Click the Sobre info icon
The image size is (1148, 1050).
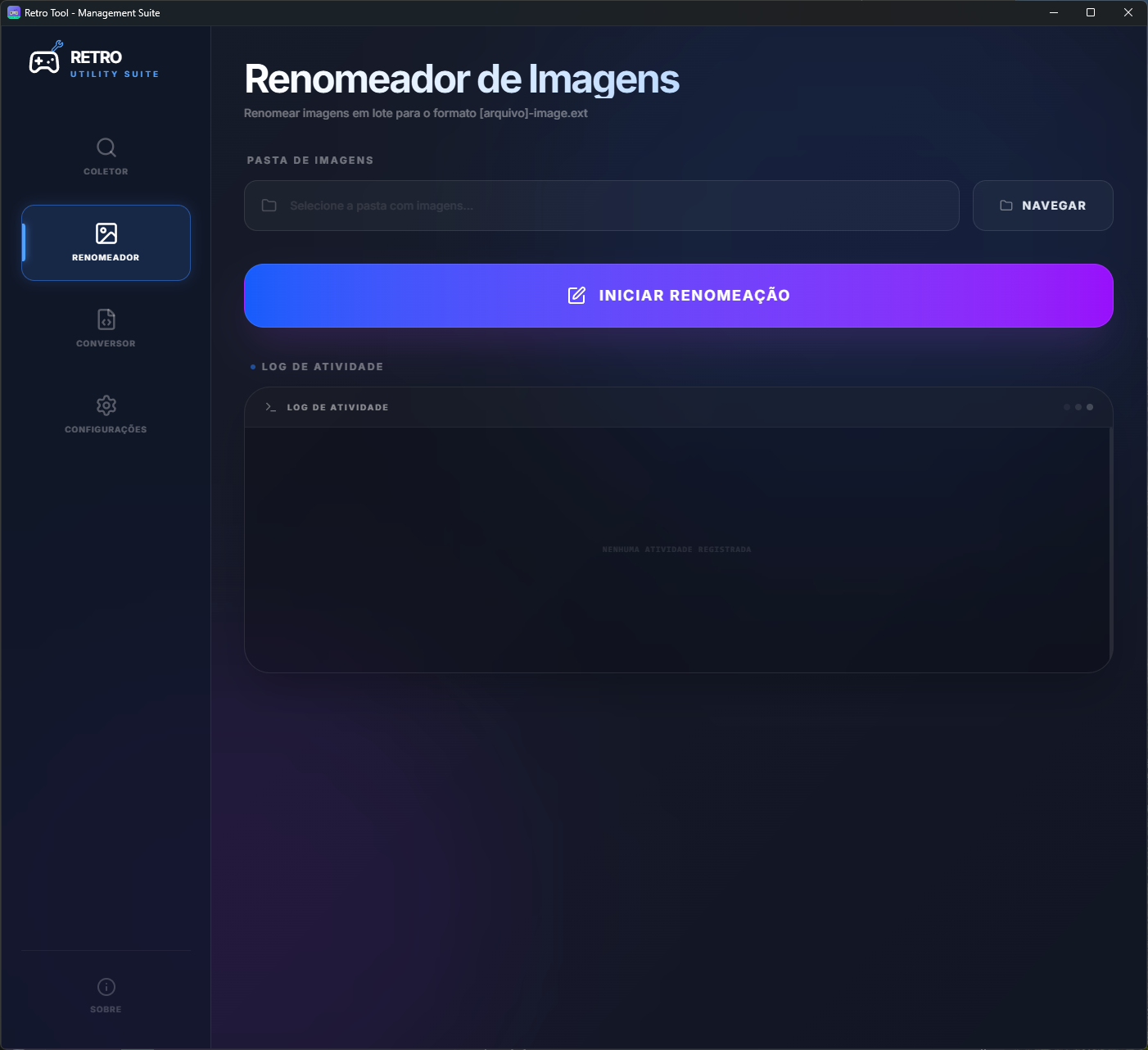(106, 987)
